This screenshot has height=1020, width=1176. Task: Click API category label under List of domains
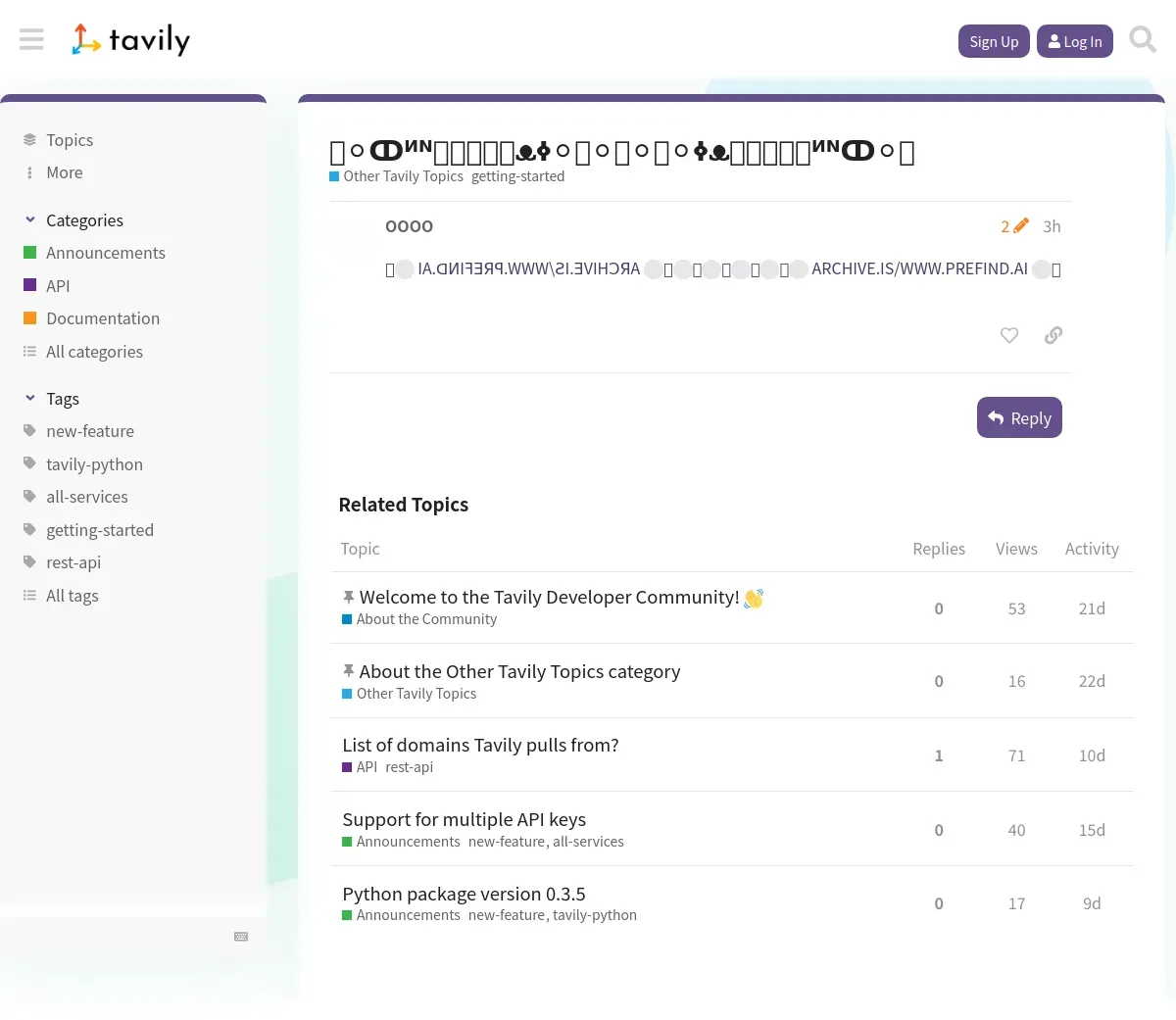360,767
